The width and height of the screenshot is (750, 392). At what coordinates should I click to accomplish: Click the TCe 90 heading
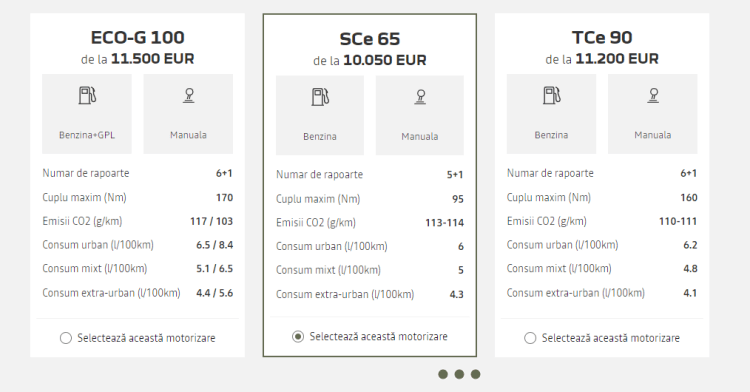(602, 37)
